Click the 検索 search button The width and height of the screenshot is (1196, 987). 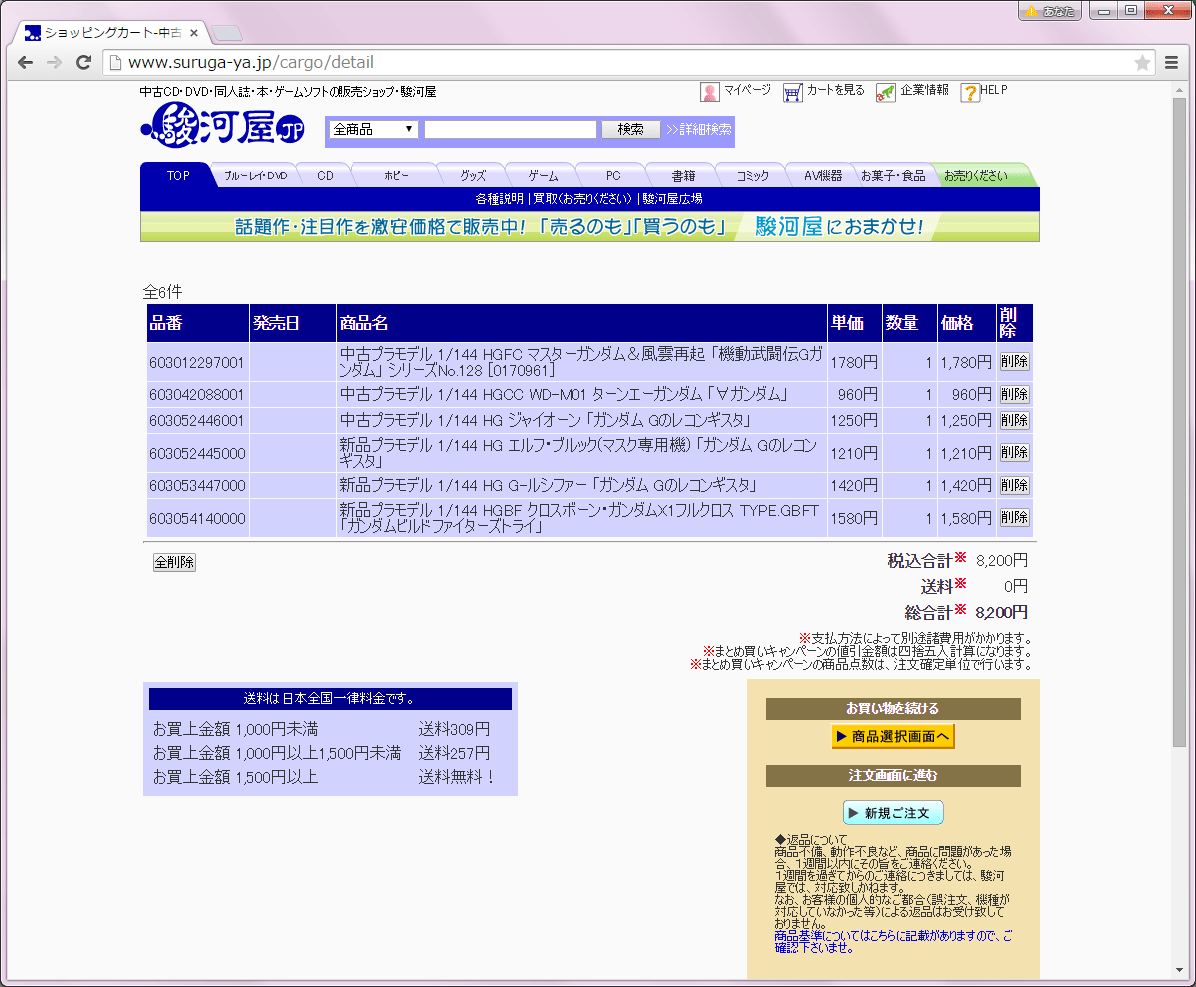tap(630, 130)
